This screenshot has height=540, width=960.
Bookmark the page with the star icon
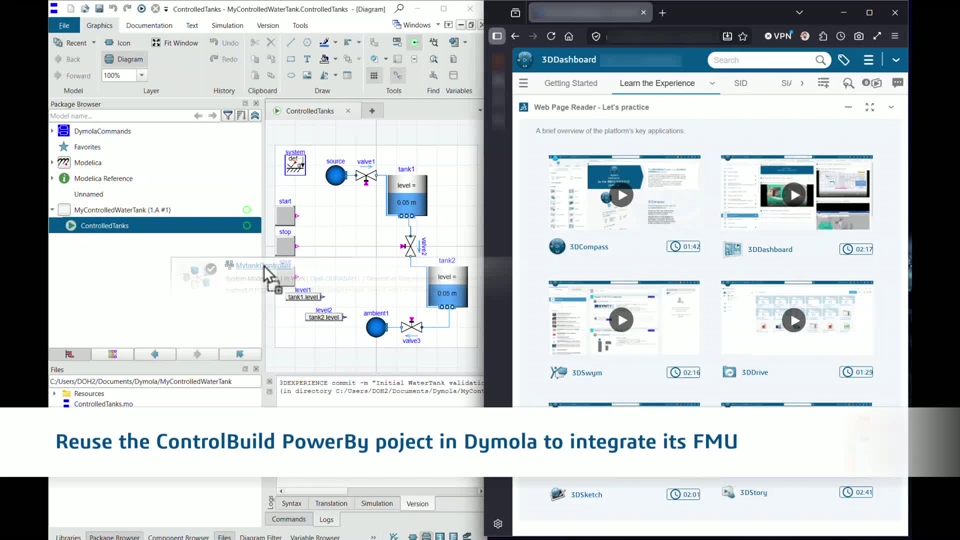pyautogui.click(x=743, y=36)
